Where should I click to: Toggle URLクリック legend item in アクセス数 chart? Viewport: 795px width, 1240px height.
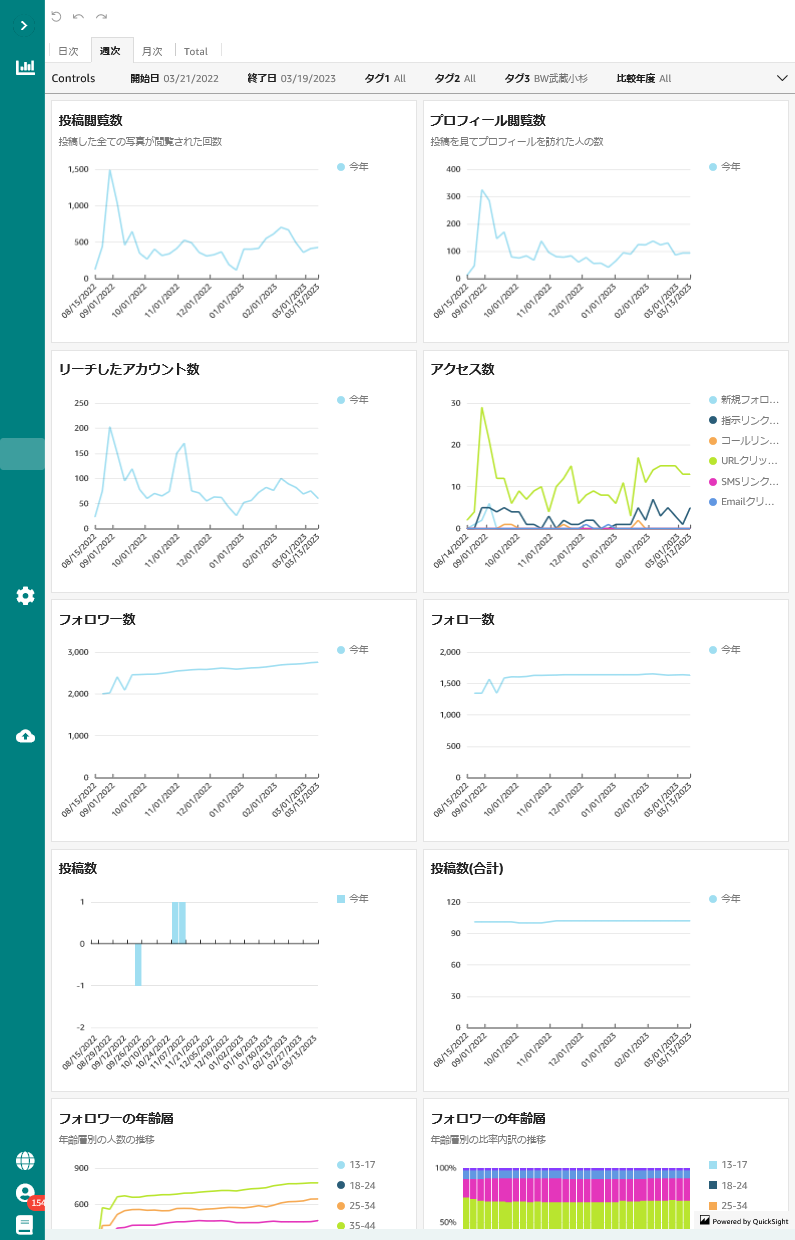coord(743,461)
